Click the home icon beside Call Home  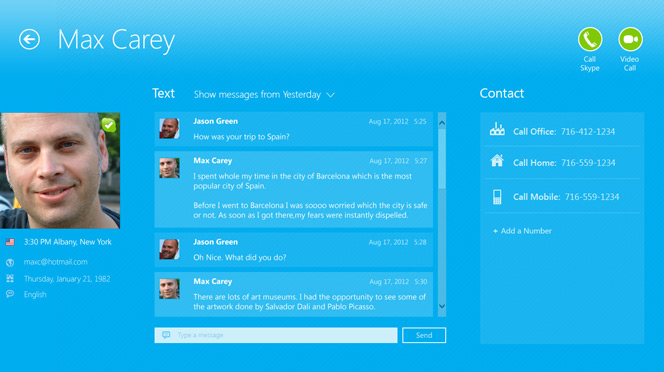point(497,161)
